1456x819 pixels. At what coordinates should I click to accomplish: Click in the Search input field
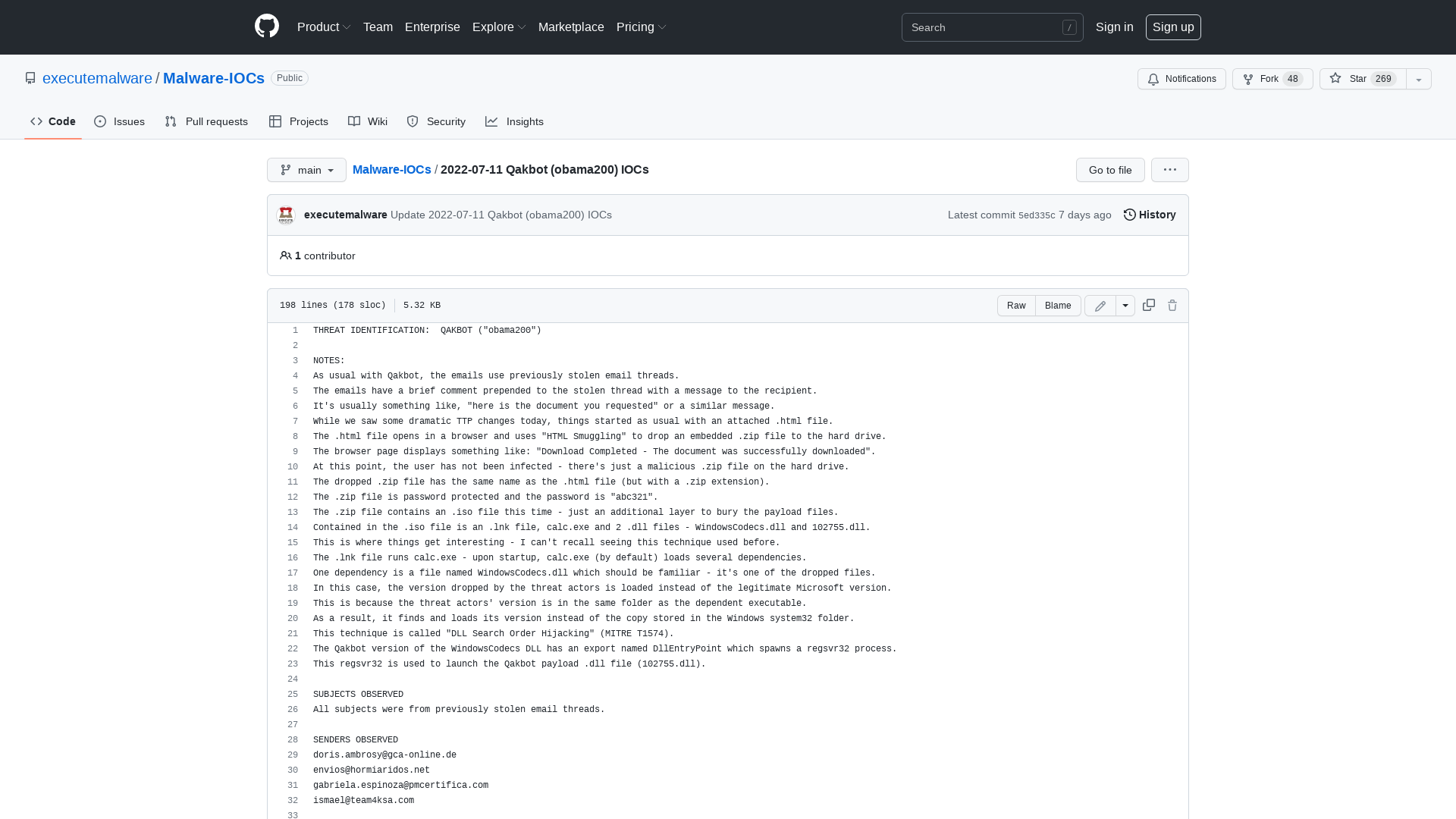986,27
